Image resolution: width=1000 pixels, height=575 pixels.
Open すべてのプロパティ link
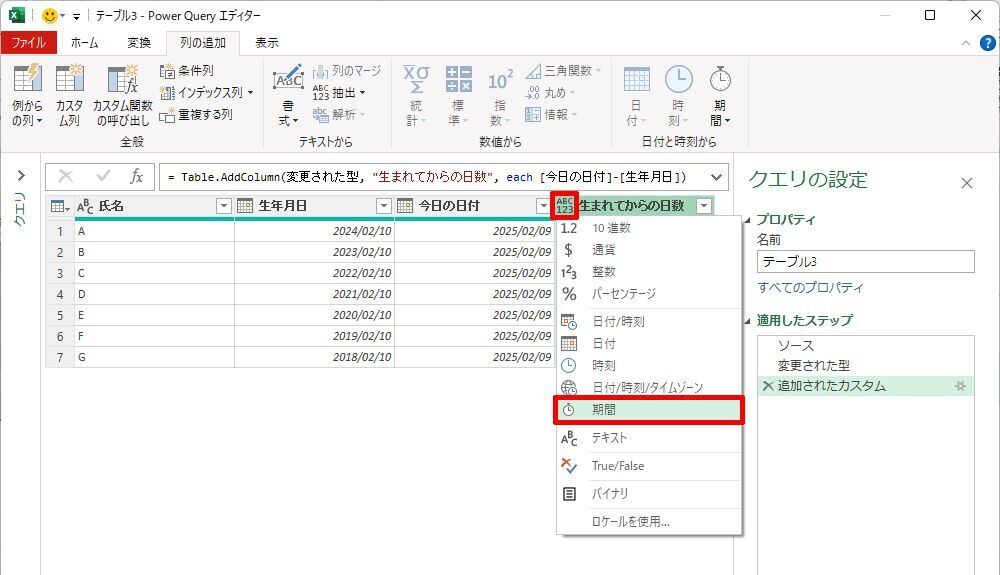810,288
